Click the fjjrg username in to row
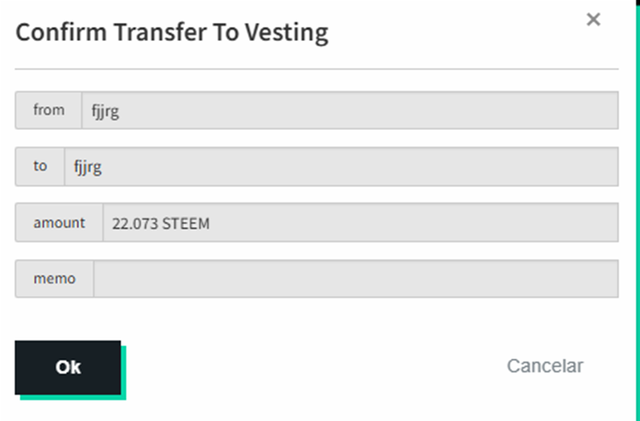The width and height of the screenshot is (640, 421). coord(87,167)
